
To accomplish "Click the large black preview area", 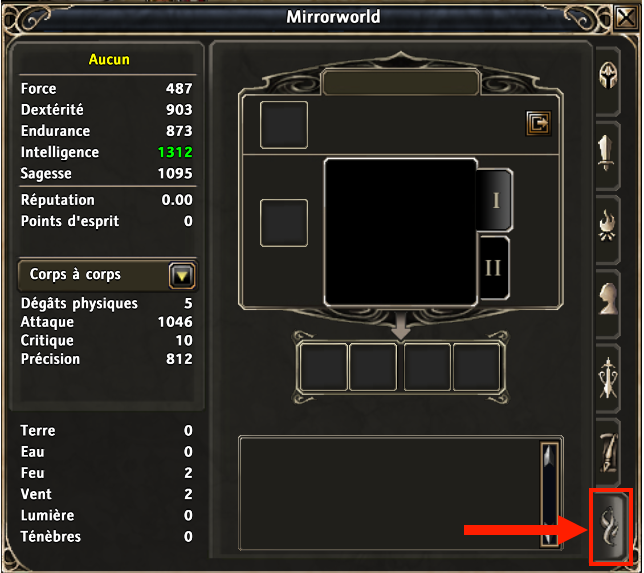I will pos(400,232).
